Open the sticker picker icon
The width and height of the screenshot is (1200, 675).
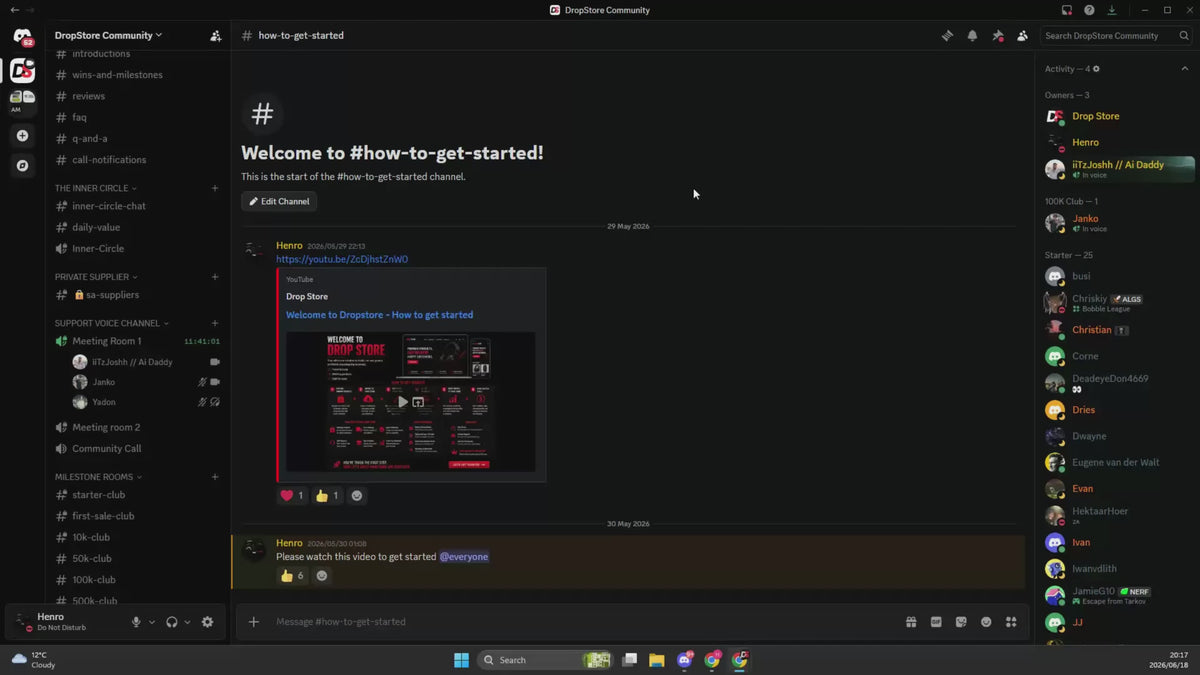pos(961,622)
